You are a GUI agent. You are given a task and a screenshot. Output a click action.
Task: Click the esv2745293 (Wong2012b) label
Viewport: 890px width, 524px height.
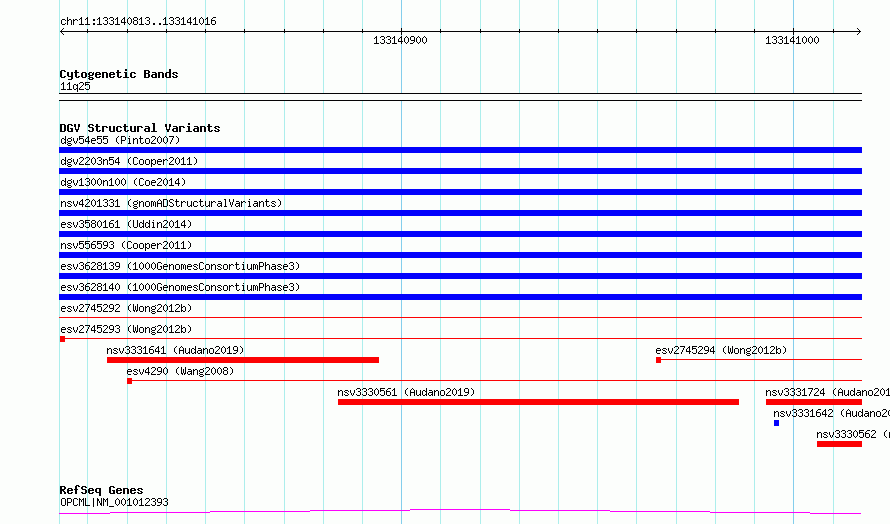pos(126,329)
